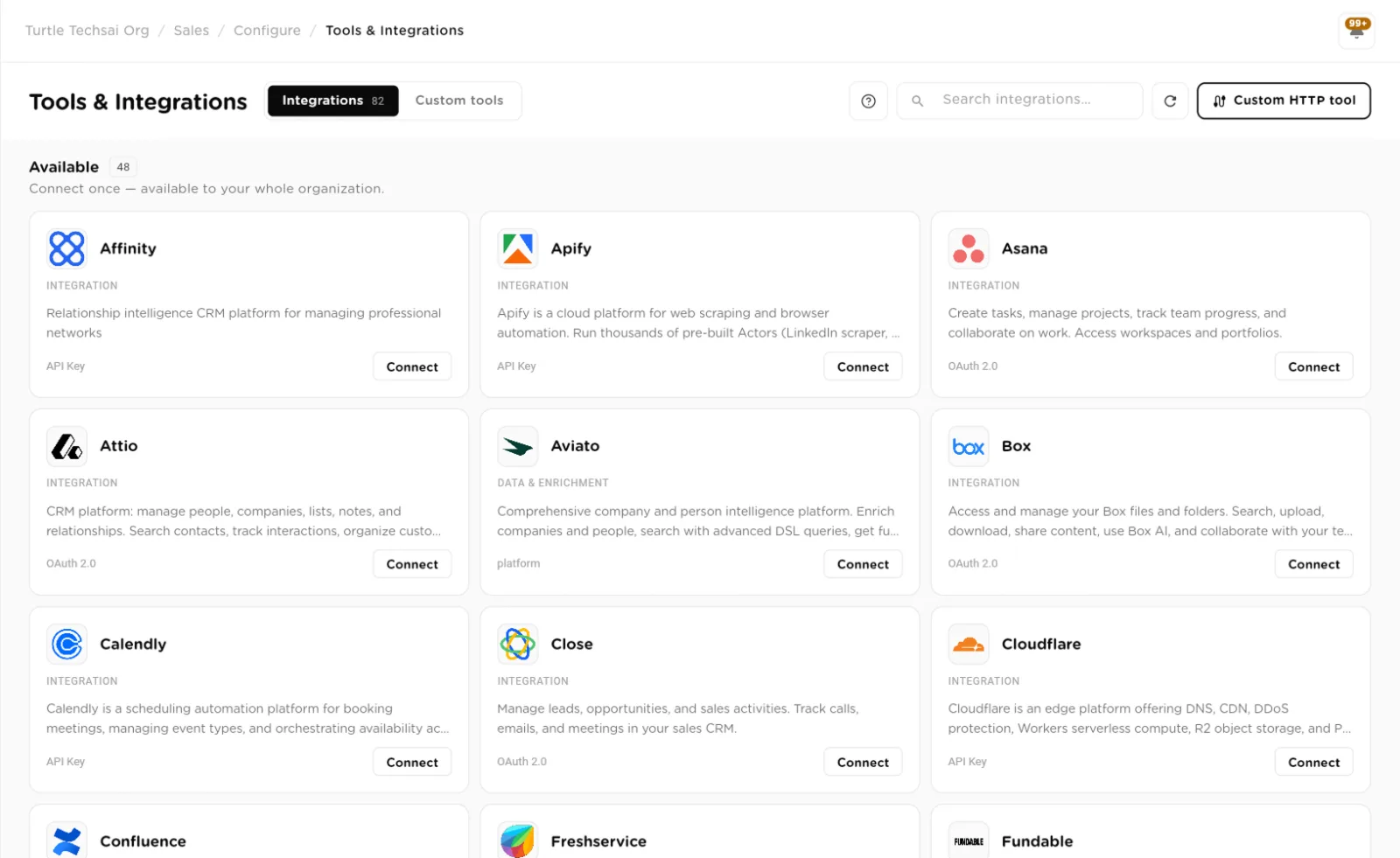Go to Configure breadcrumb
Screen dimensions: 1400x858
(x=267, y=31)
